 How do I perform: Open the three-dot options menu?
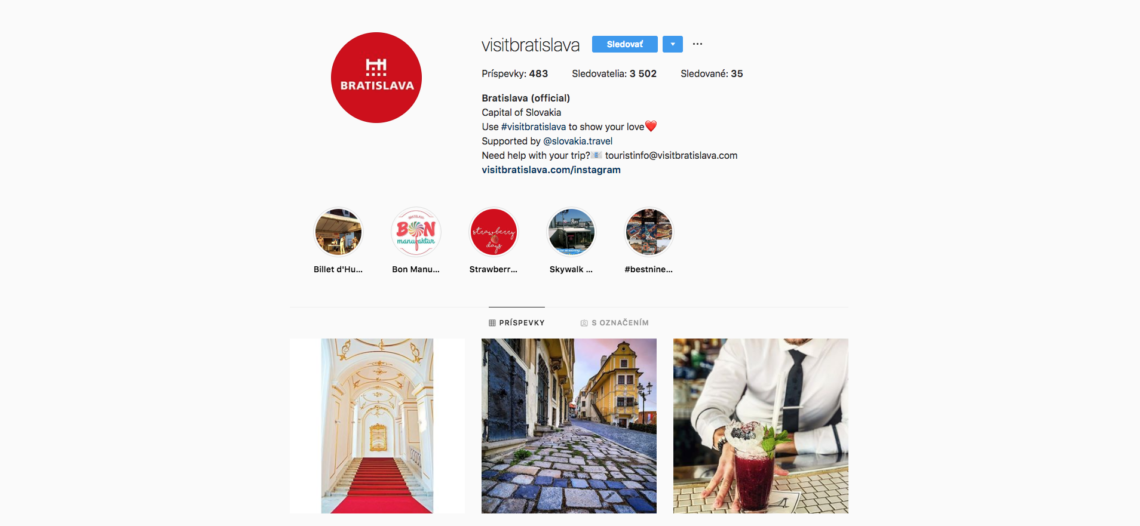(x=697, y=44)
